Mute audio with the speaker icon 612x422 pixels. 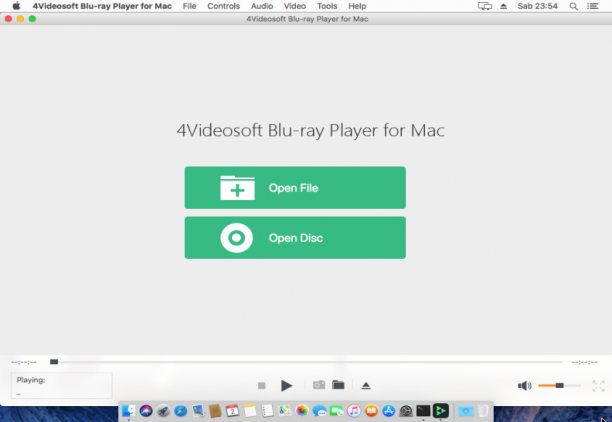525,386
